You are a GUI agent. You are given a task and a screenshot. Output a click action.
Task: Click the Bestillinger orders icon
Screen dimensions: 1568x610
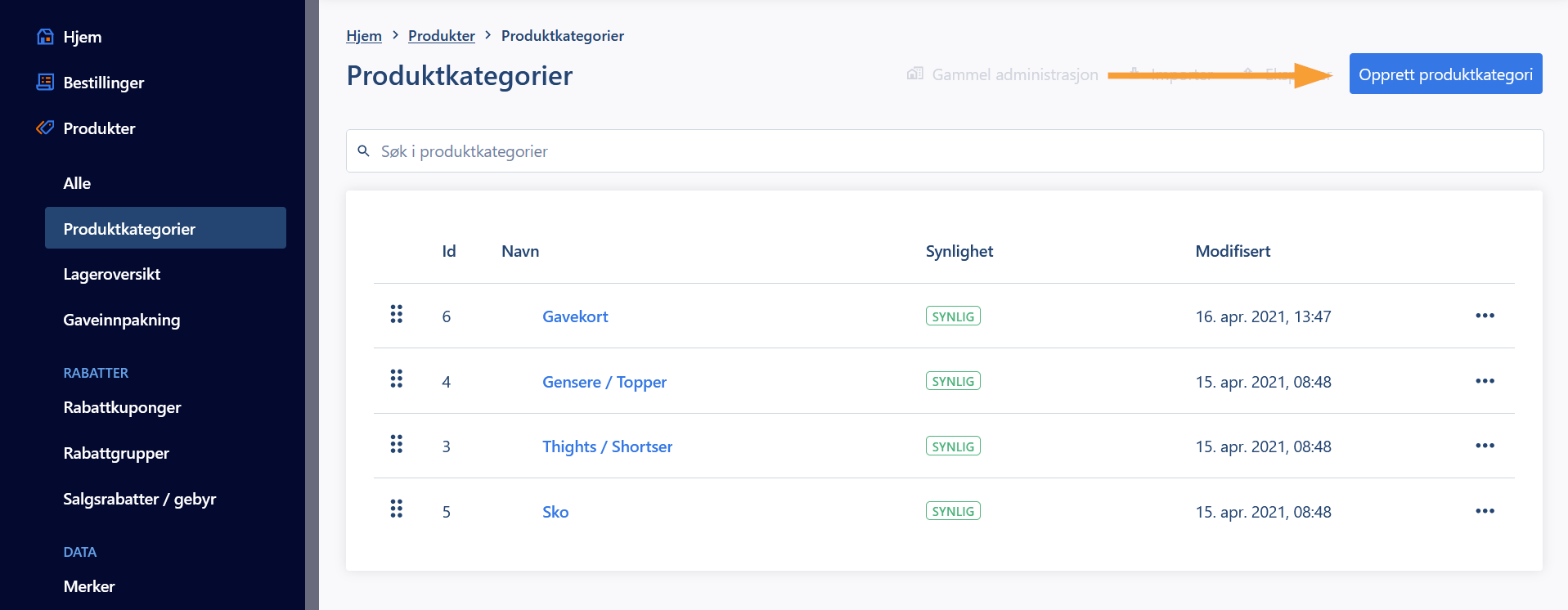pyautogui.click(x=46, y=82)
